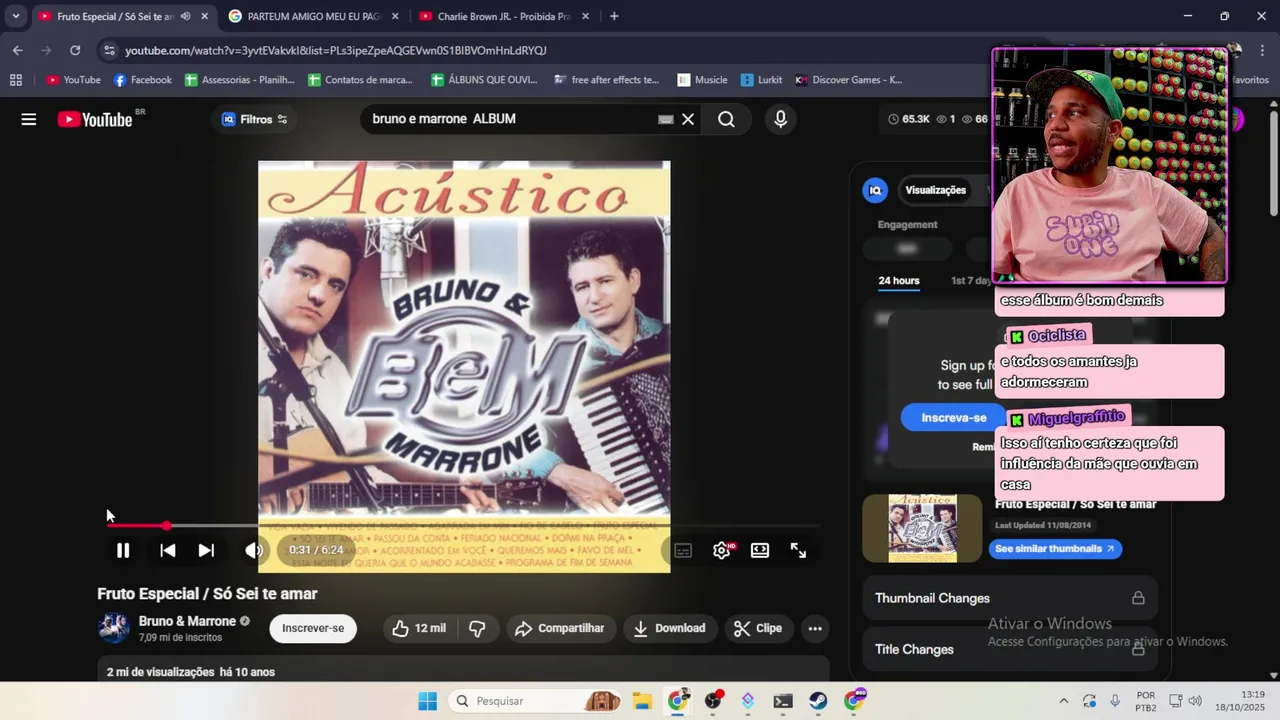Open the Assessorias - Planilh... bookmark
The height and width of the screenshot is (720, 1280).
pos(240,80)
